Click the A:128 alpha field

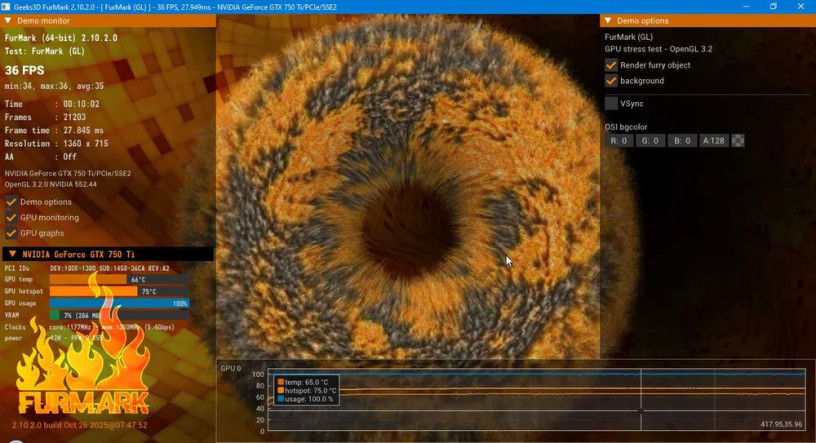tap(713, 141)
